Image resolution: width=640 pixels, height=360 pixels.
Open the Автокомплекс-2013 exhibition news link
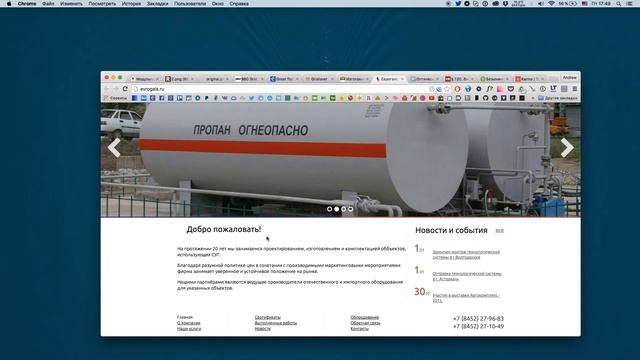466,298
